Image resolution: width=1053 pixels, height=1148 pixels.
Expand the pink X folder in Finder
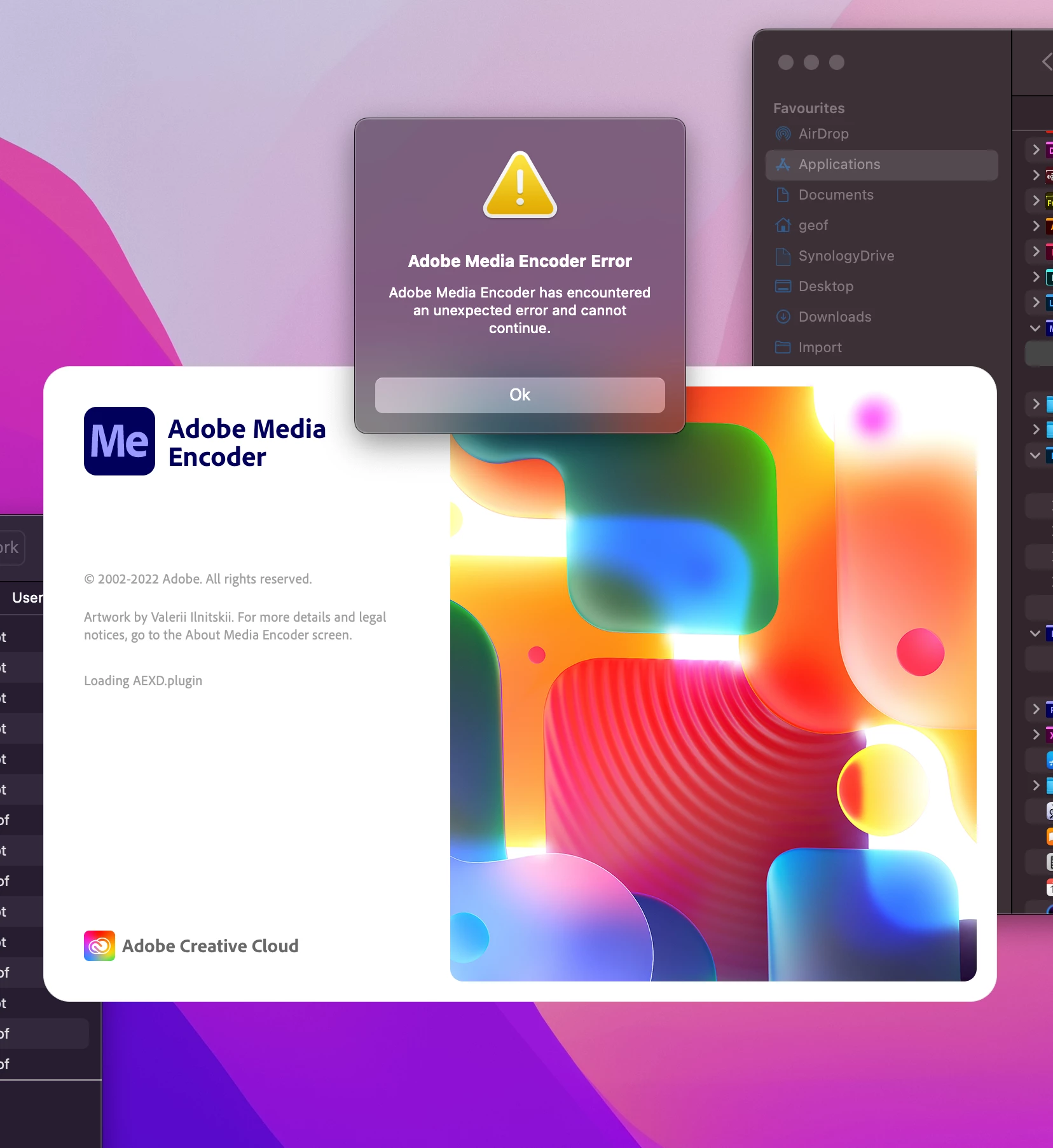[1036, 735]
